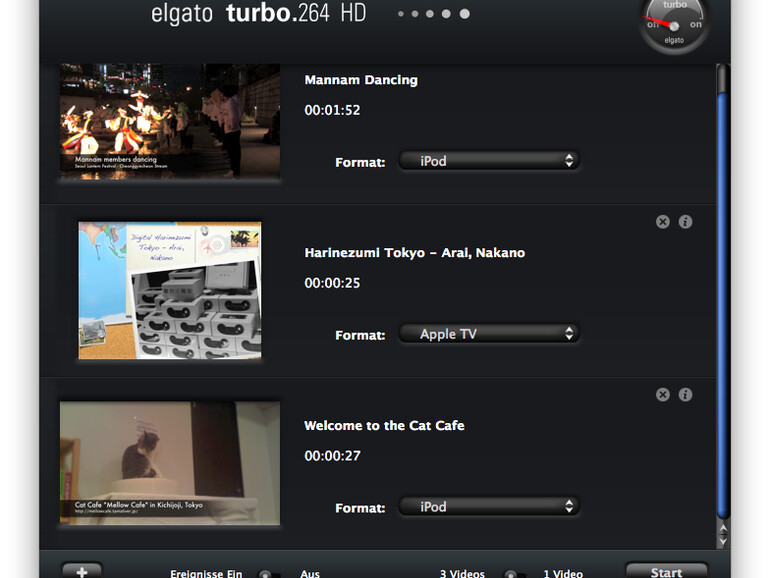
Task: Open Format dropdown for Mannam Dancing
Action: pos(489,161)
